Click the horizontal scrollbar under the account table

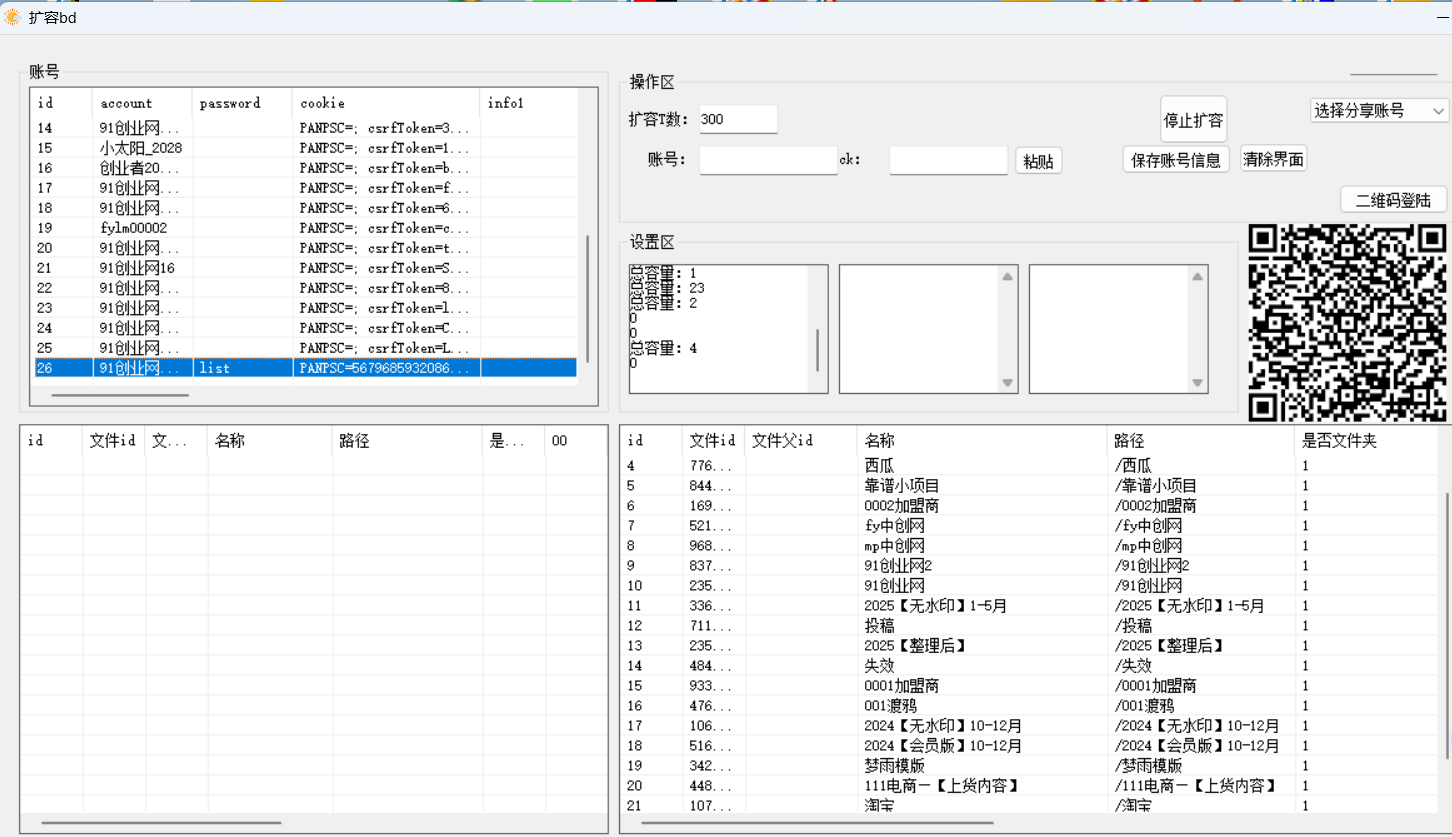coord(120,394)
